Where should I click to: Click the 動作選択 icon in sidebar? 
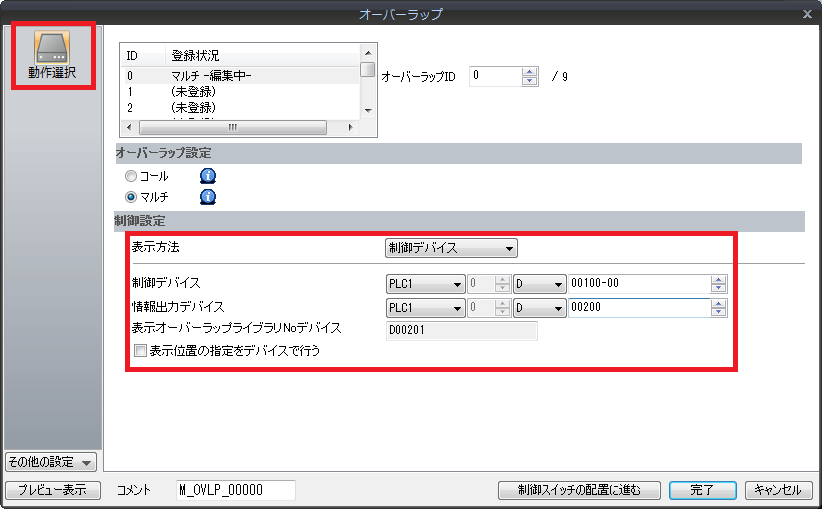click(52, 54)
